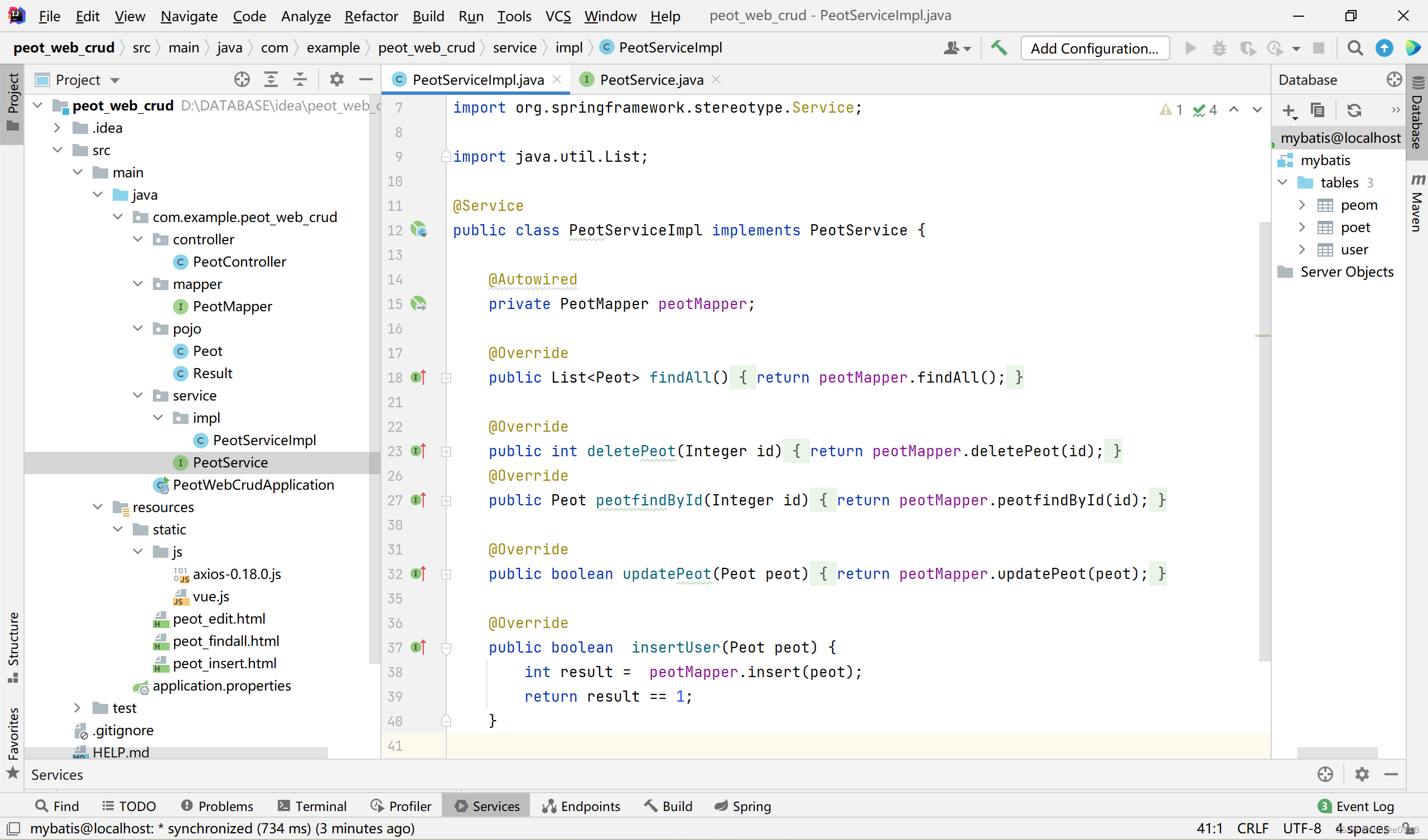Viewport: 1428px width, 840px height.
Task: Click the locate target icon in Project panel
Action: pyautogui.click(x=242, y=79)
